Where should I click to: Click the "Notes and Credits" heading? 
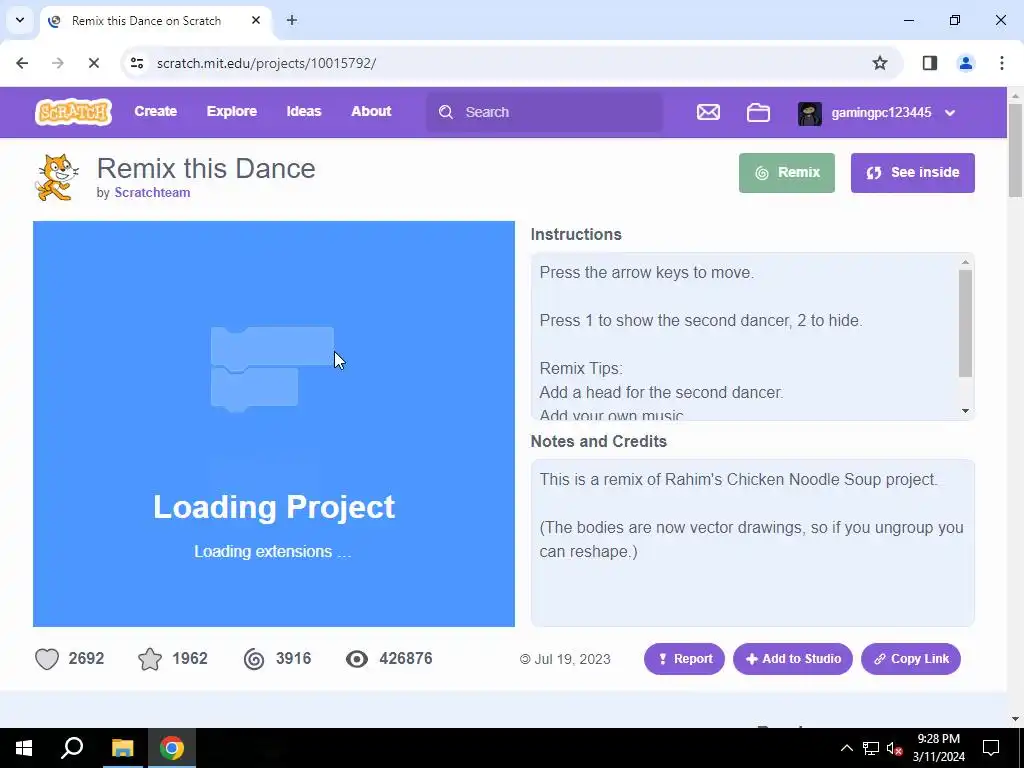pyautogui.click(x=599, y=441)
